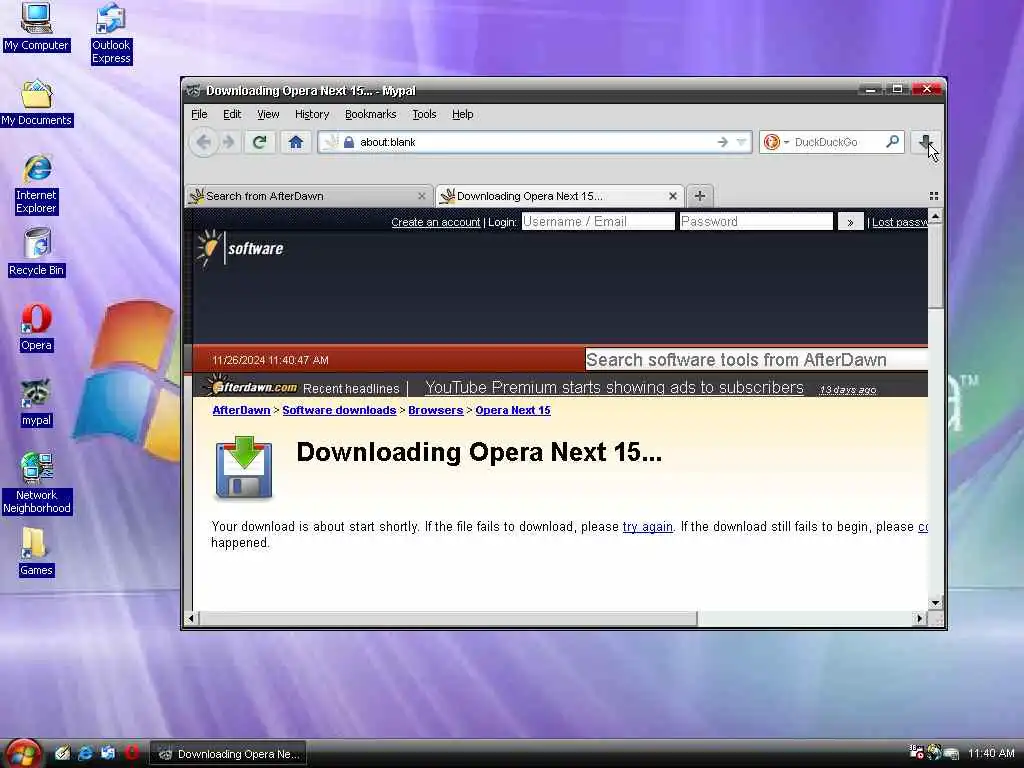The height and width of the screenshot is (768, 1024).
Task: Click the Opera Next 15 breadcrumb link
Action: (513, 410)
